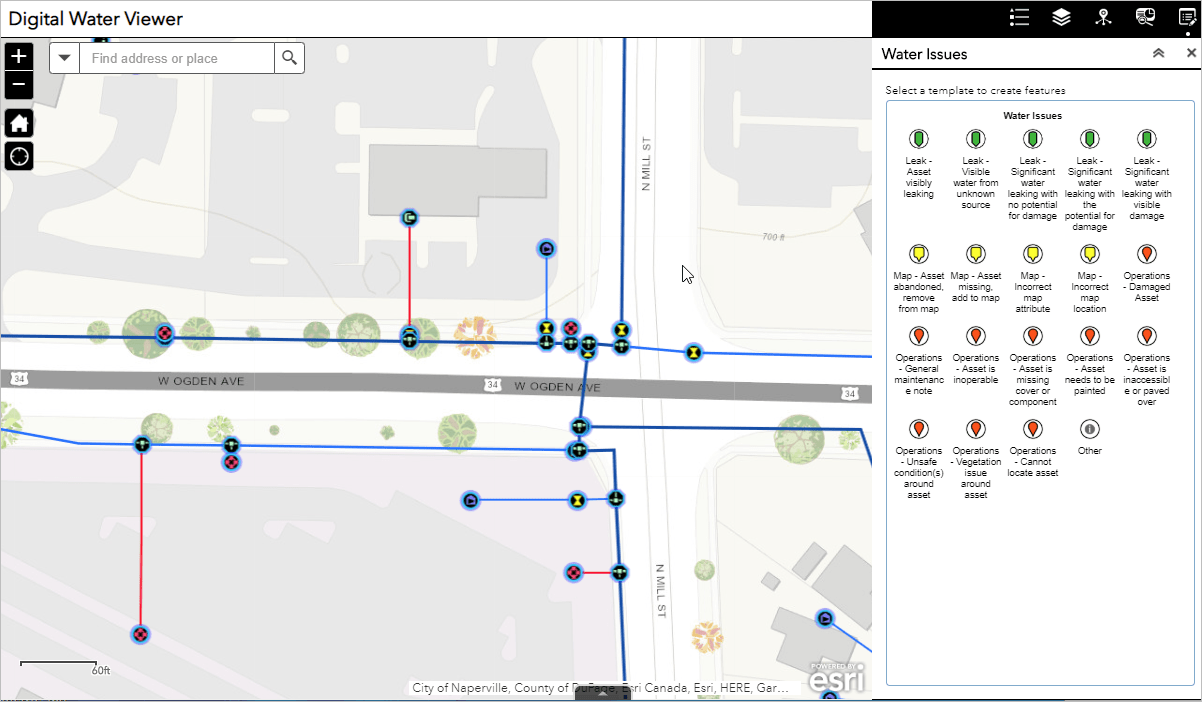
Task: Select Map - Incorrect map attribute template
Action: click(1033, 279)
